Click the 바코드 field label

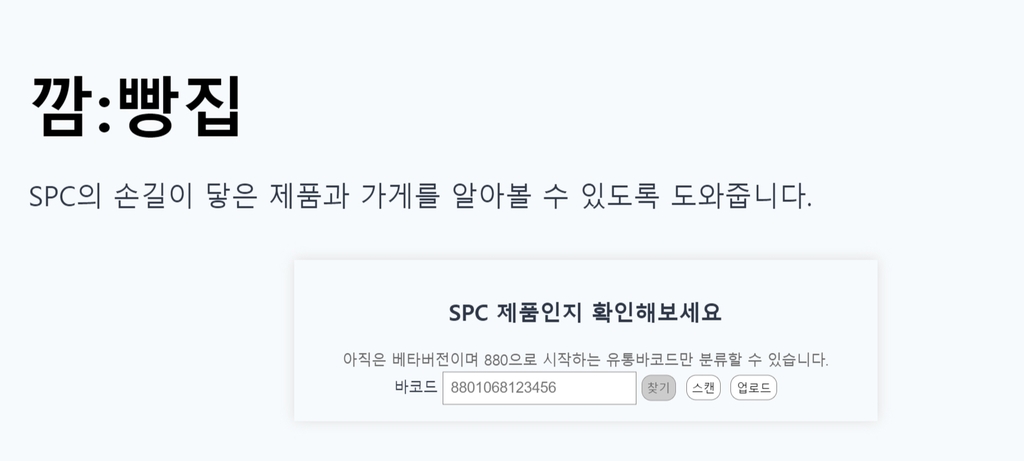click(x=415, y=387)
